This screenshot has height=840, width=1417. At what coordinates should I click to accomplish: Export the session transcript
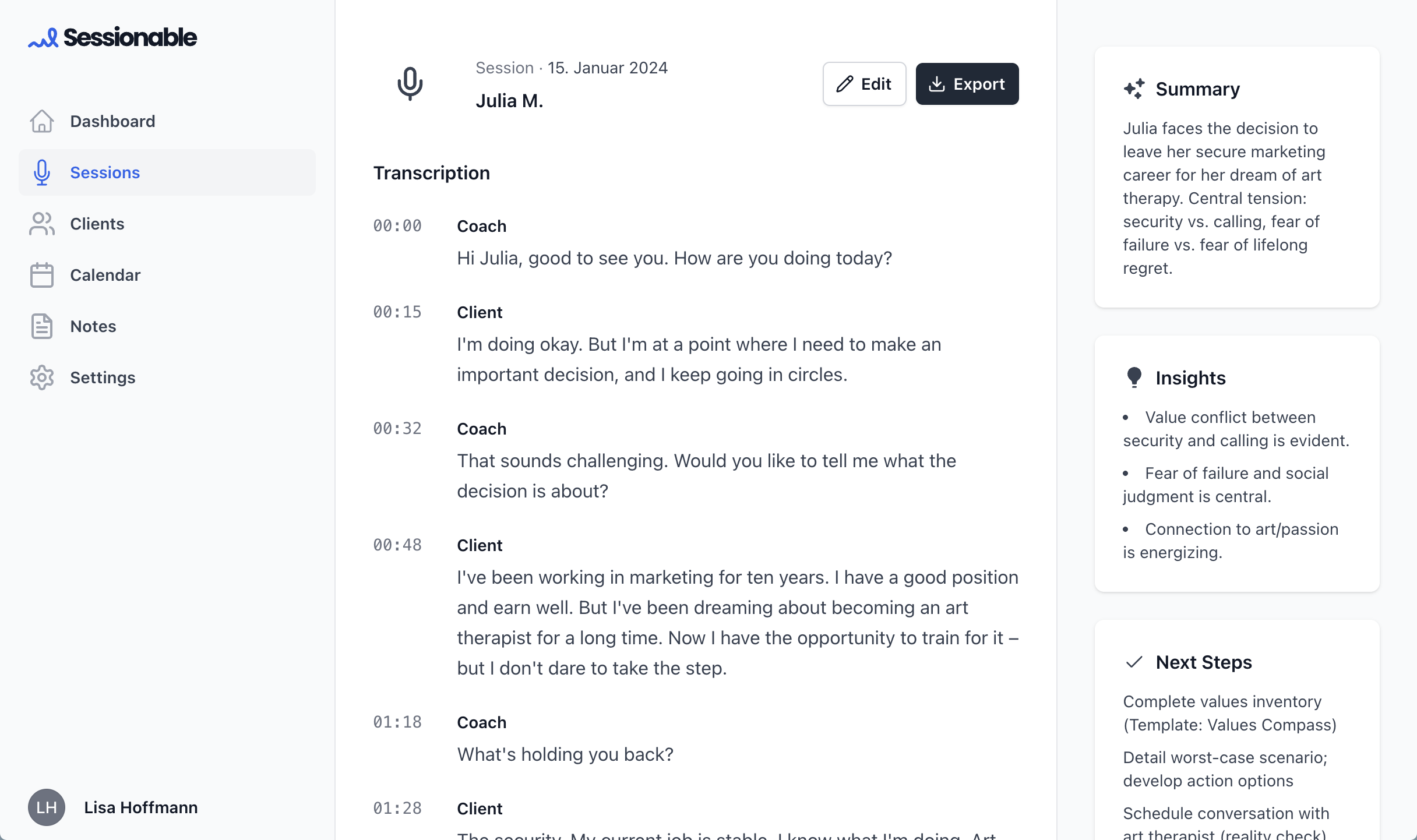point(967,84)
